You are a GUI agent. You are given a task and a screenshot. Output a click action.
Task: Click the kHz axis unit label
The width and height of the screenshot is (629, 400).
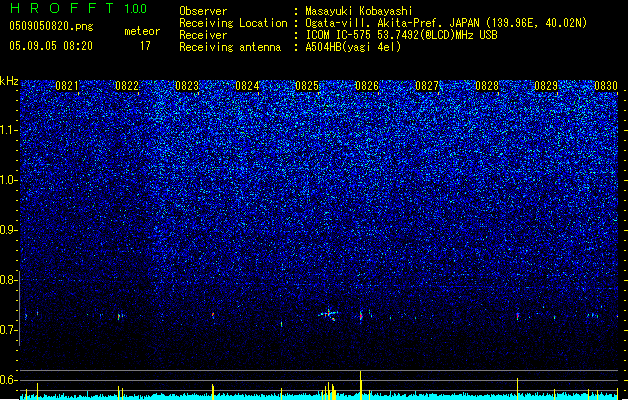click(x=9, y=81)
